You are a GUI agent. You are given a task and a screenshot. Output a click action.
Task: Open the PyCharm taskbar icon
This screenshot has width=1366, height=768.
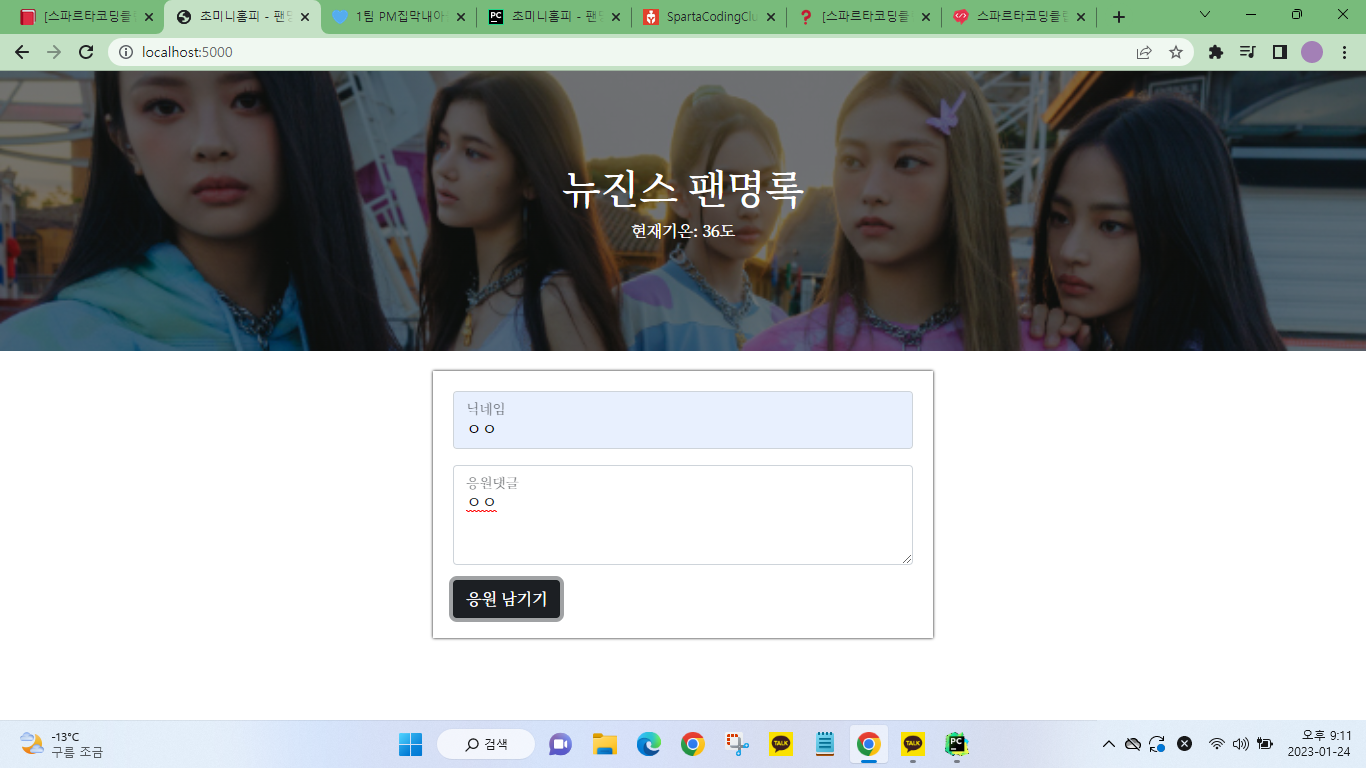pos(957,744)
